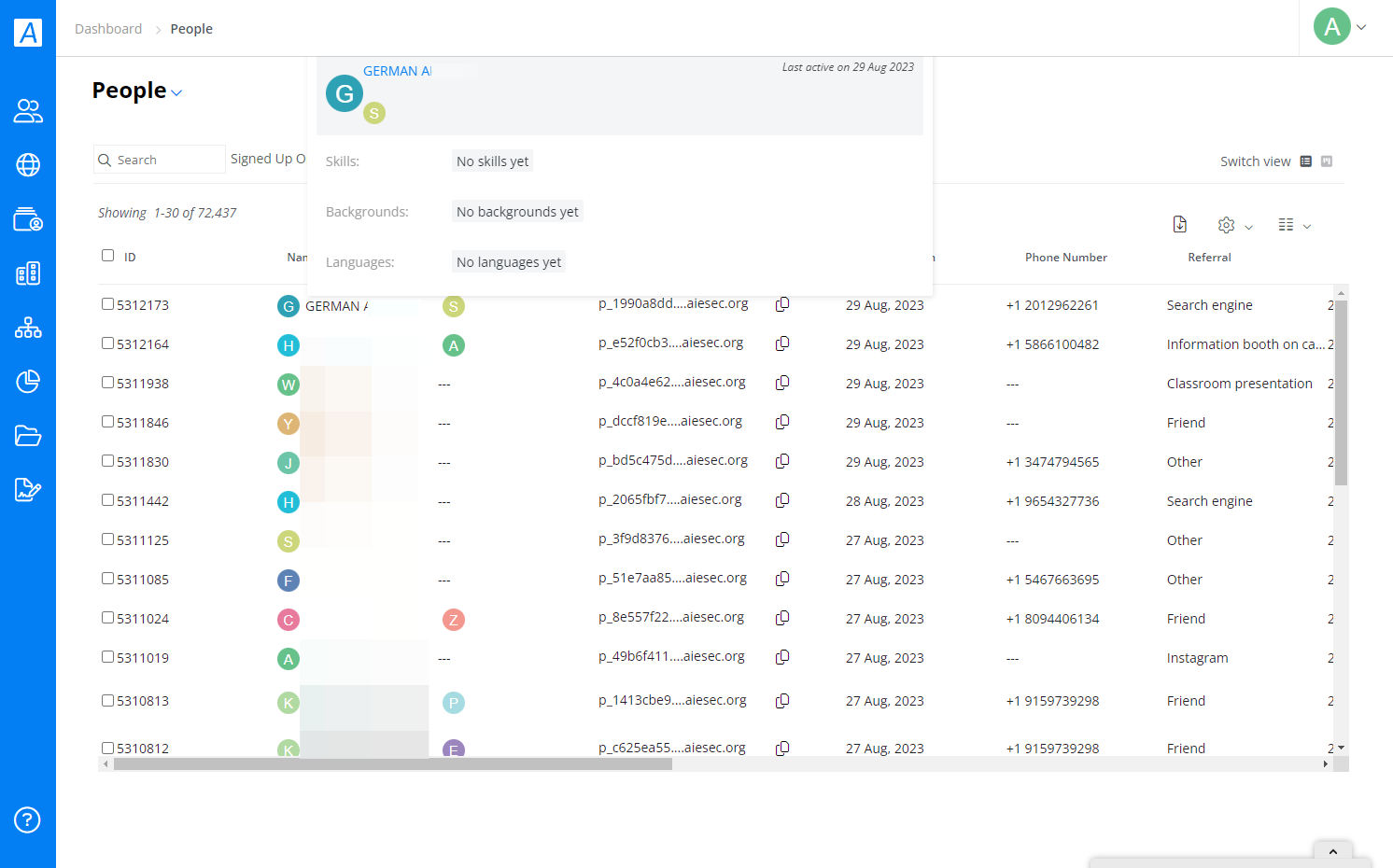The image size is (1393, 868).
Task: Open the GERMAN name in the first row
Action: [x=336, y=306]
